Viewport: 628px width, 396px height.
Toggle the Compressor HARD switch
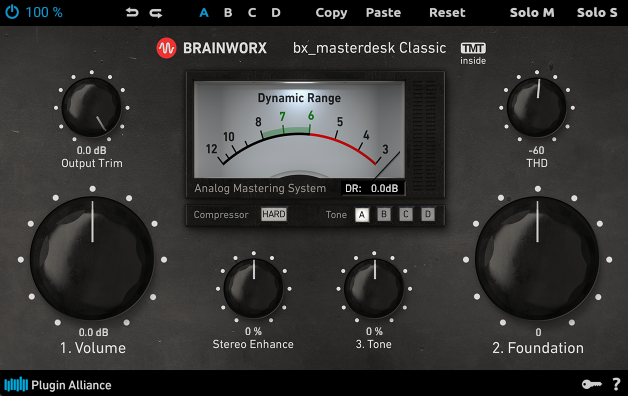click(x=274, y=214)
